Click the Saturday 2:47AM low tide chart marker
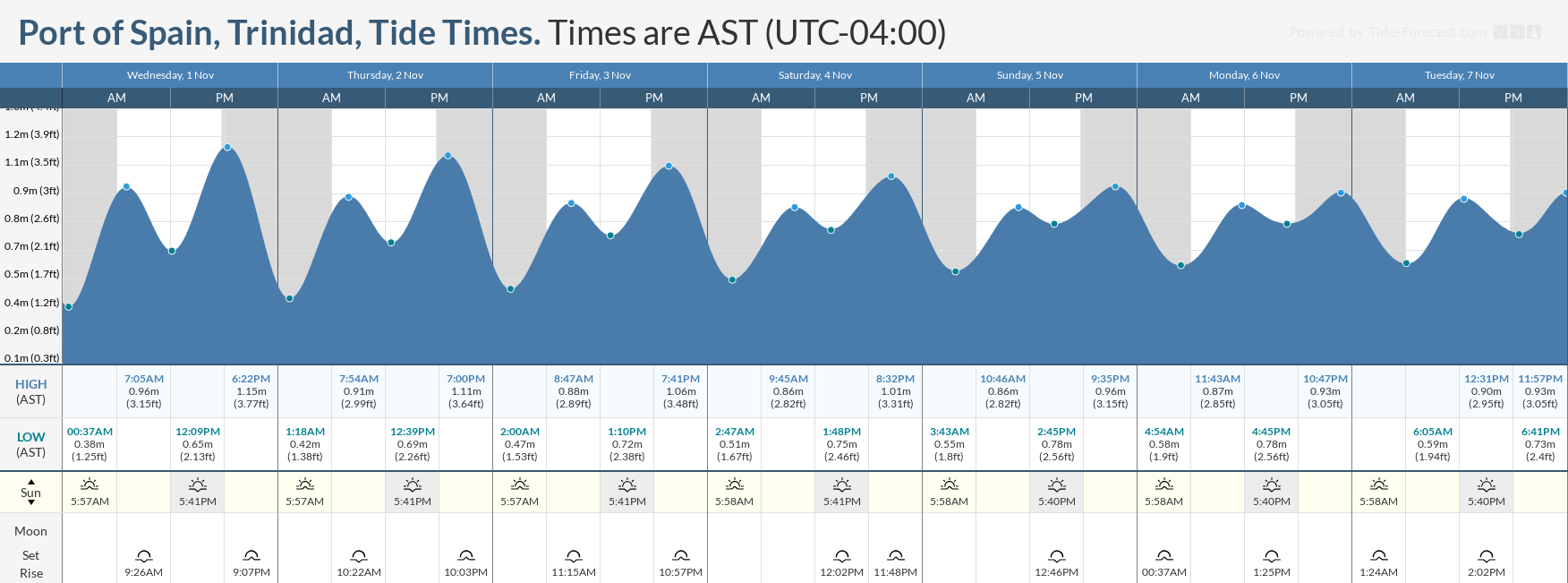 coord(732,280)
